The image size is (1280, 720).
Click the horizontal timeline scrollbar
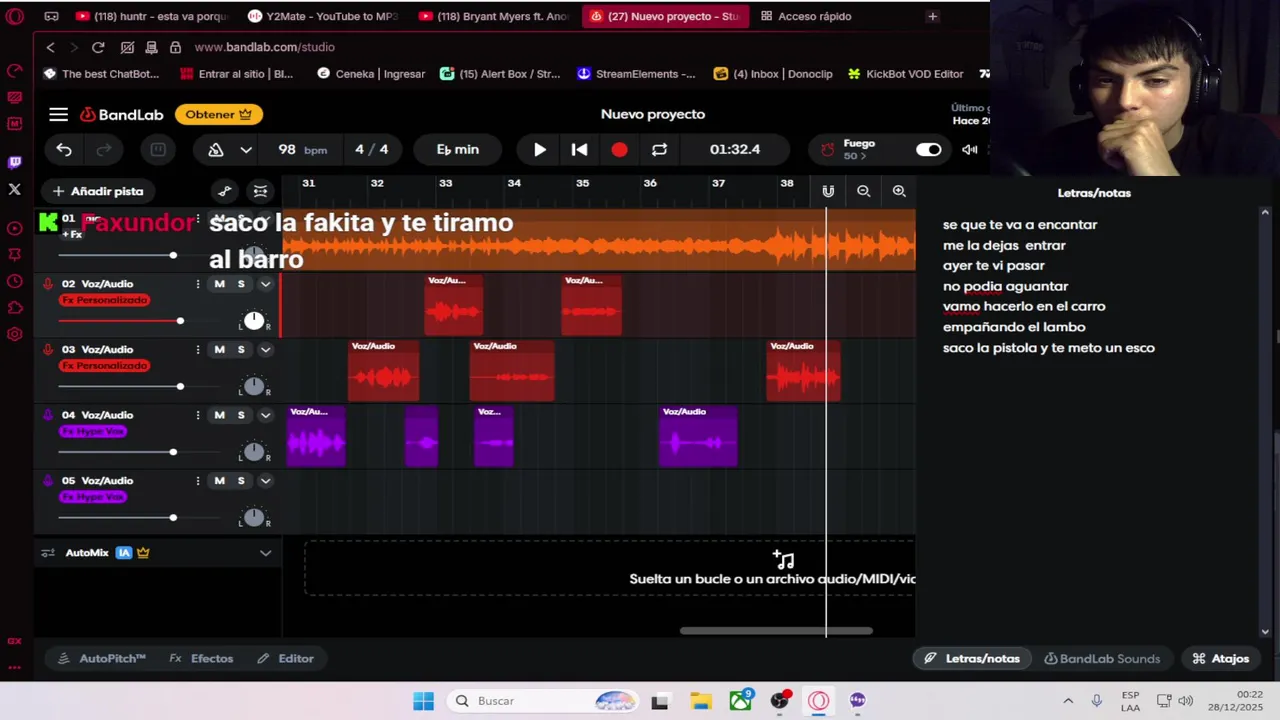pyautogui.click(x=776, y=631)
